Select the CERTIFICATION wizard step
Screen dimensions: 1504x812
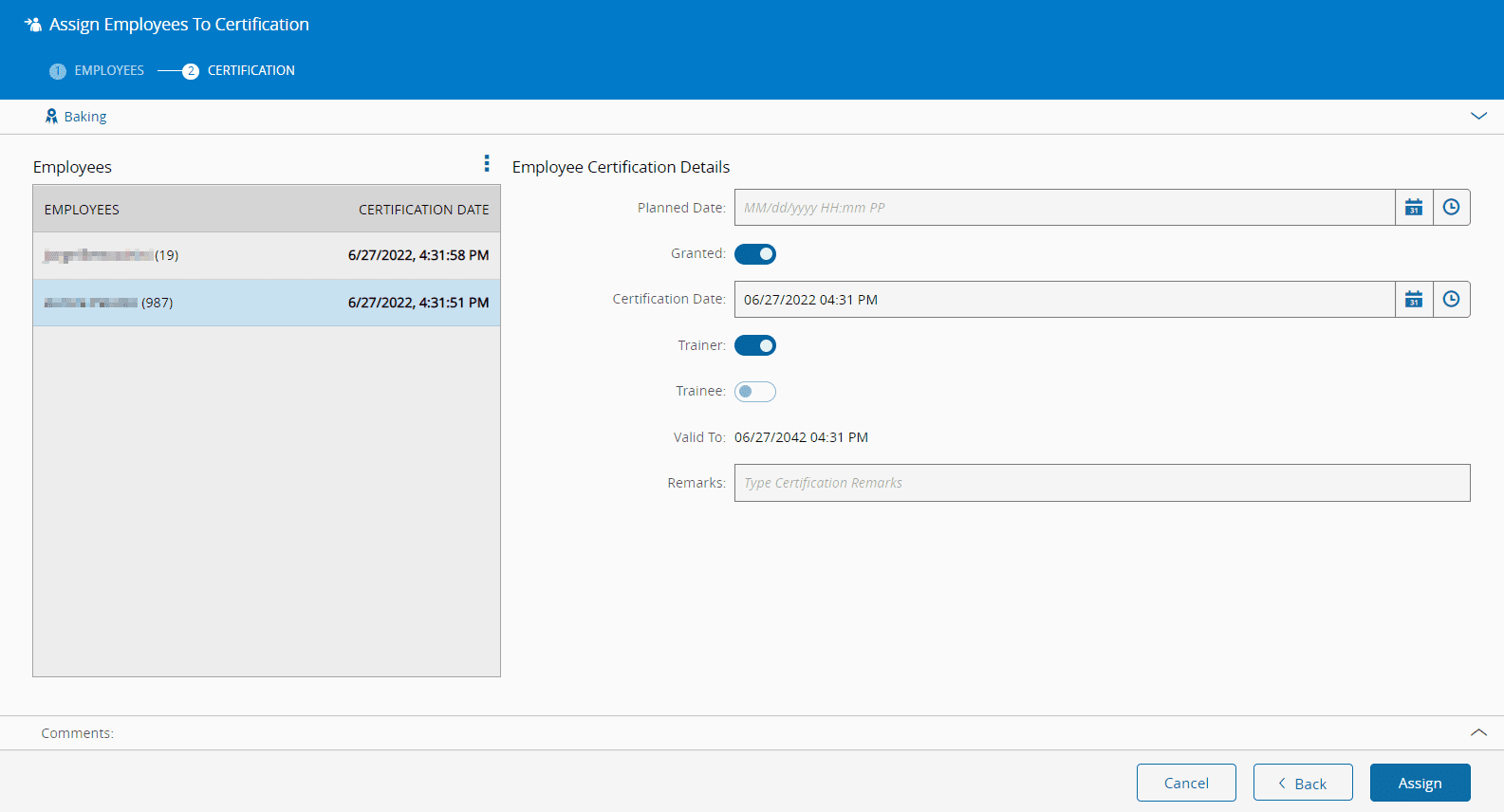pyautogui.click(x=251, y=71)
